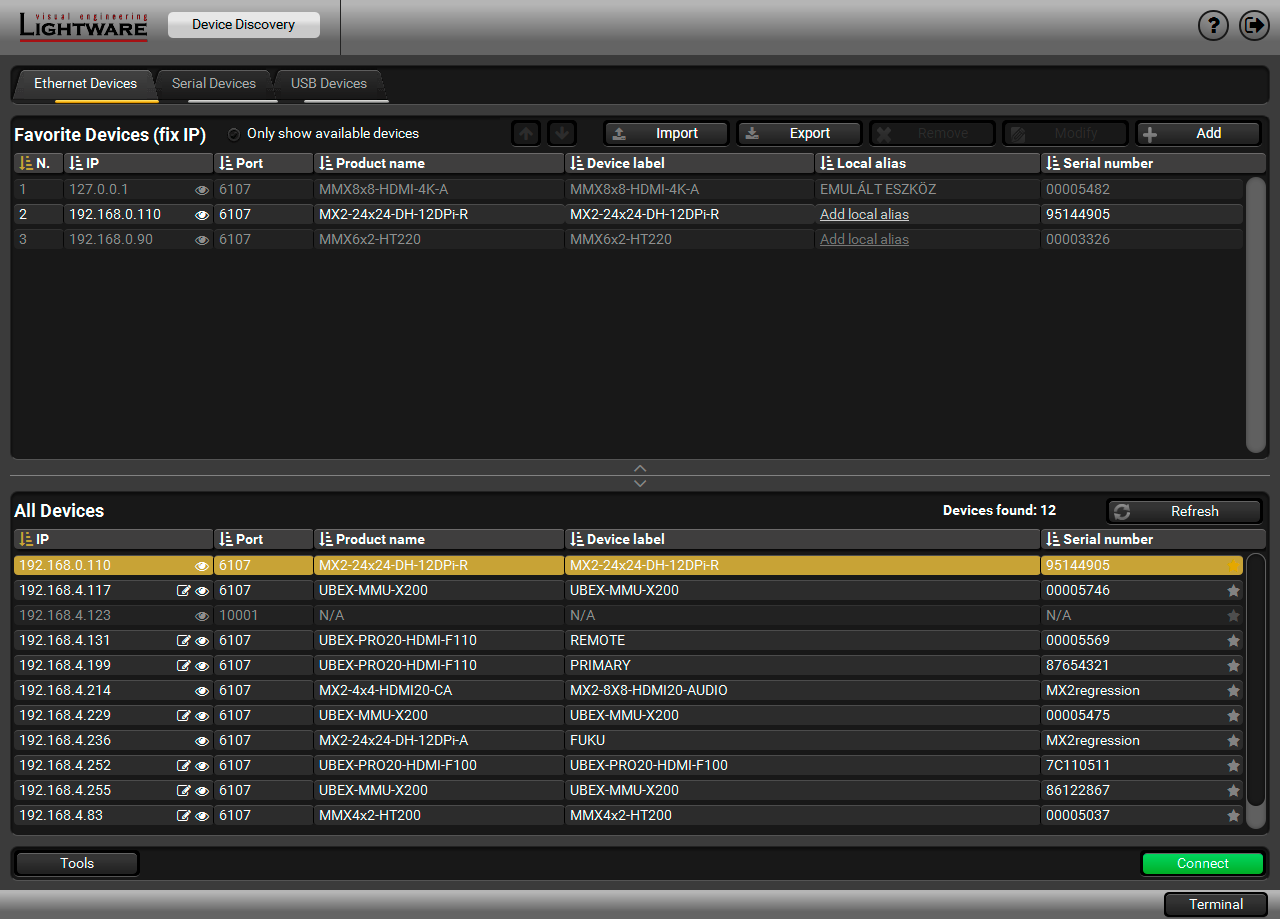Click the exit arrow icon top right
This screenshot has width=1280, height=919.
[1254, 26]
